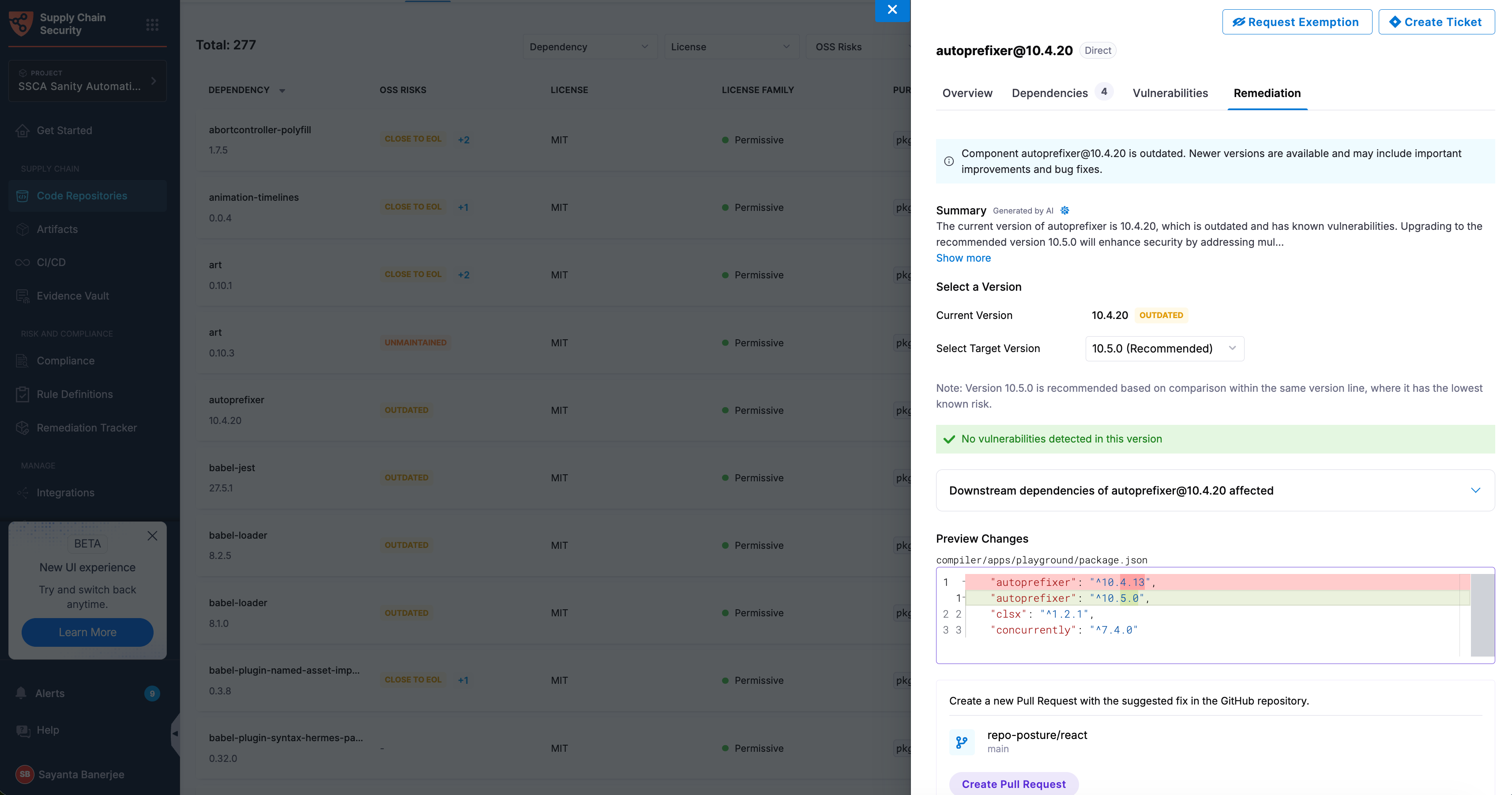Click the CI/CD infinity icon
1512x795 pixels.
(x=23, y=262)
